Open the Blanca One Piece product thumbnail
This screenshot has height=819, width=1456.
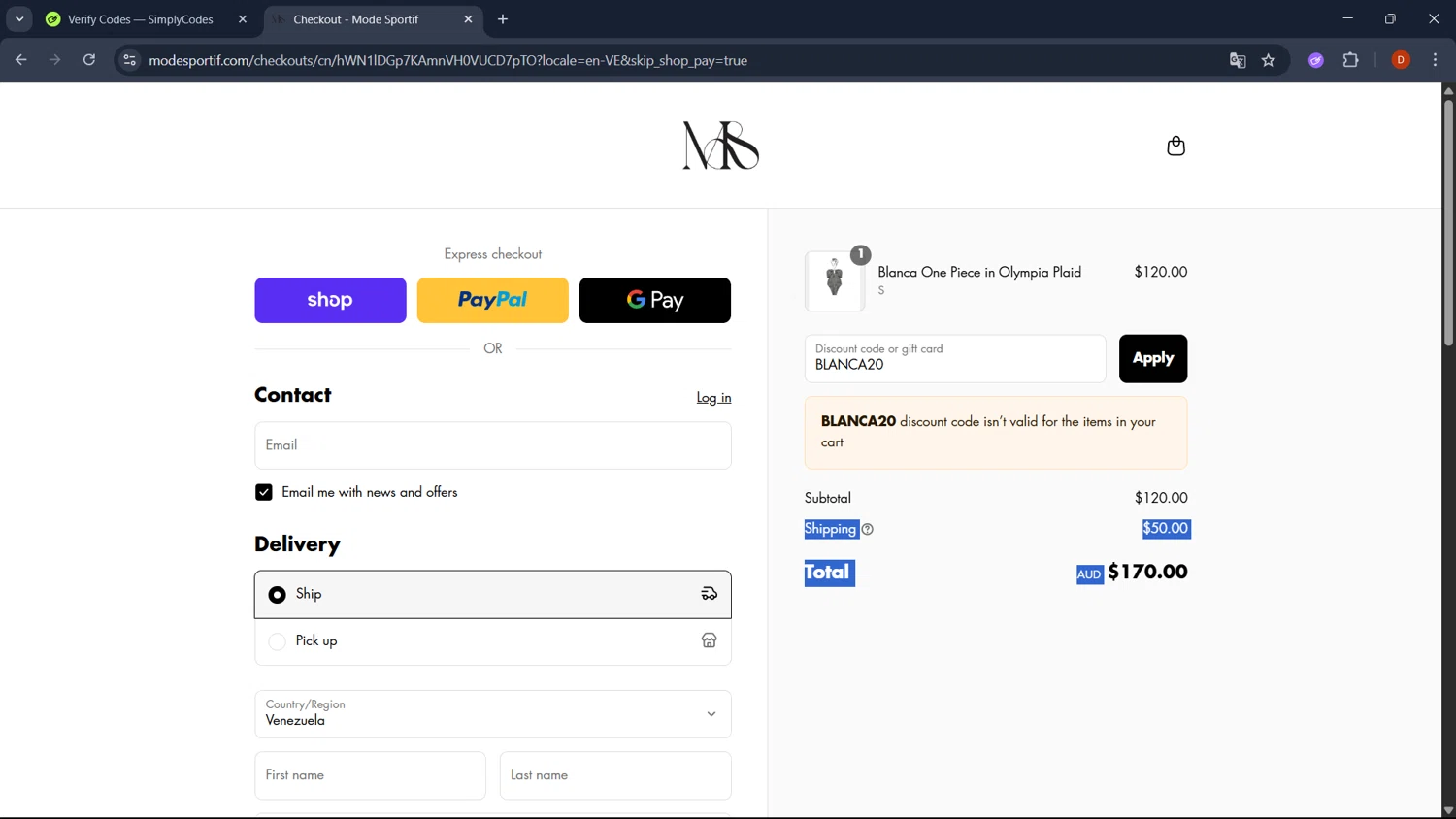[835, 281]
